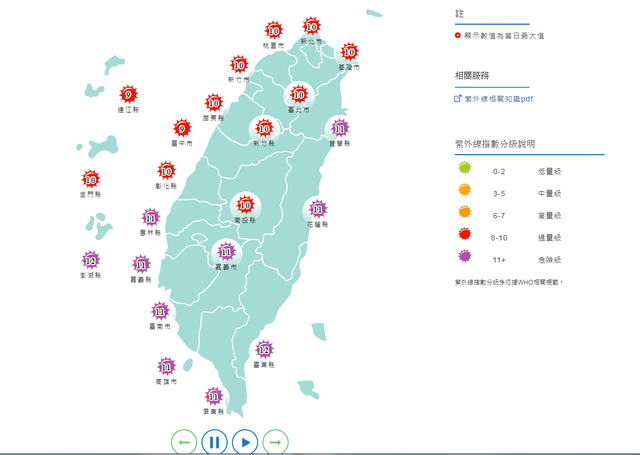
Task: Click the UV icon for 臺北市
Action: [298, 96]
